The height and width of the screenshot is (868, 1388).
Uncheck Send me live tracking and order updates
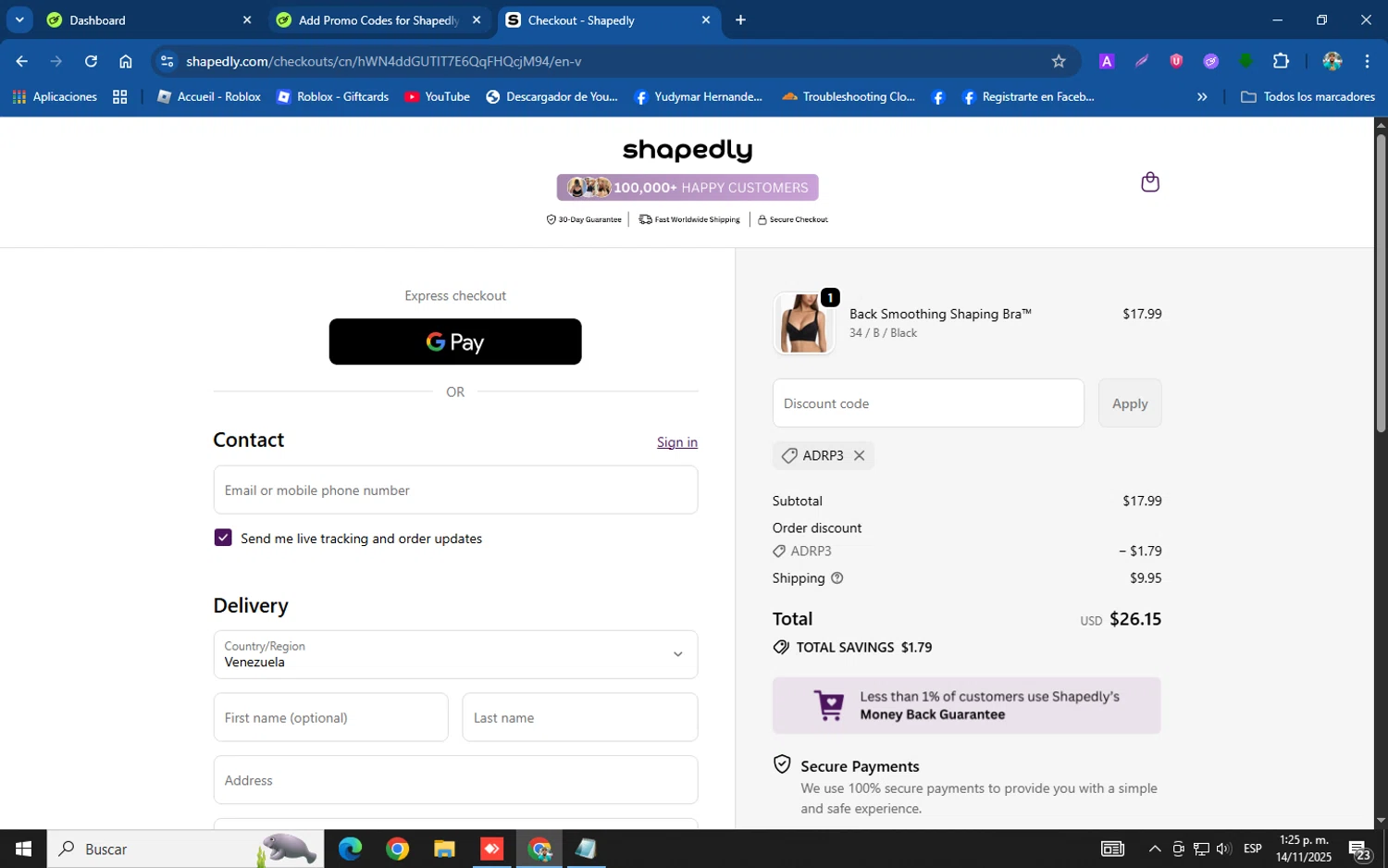click(223, 538)
